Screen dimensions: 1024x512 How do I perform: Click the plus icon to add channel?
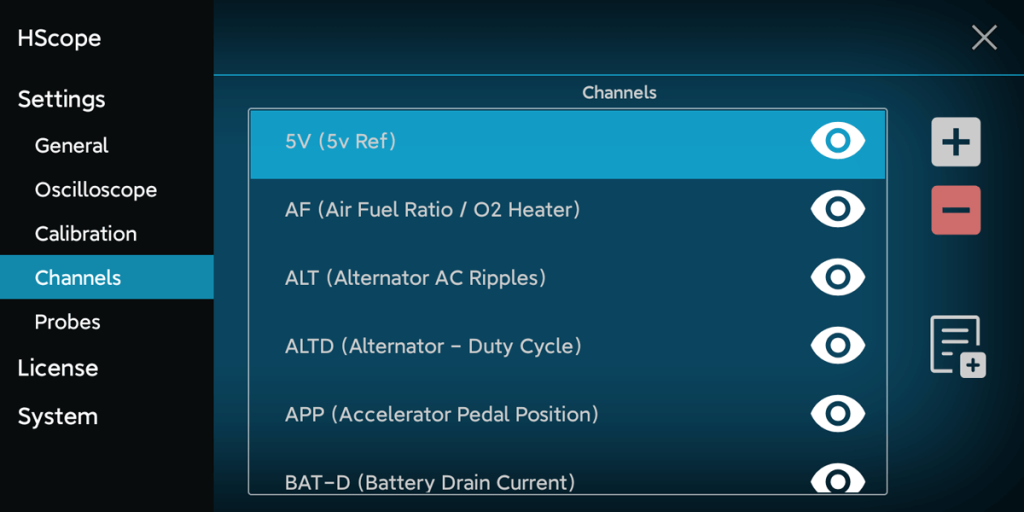click(x=955, y=142)
